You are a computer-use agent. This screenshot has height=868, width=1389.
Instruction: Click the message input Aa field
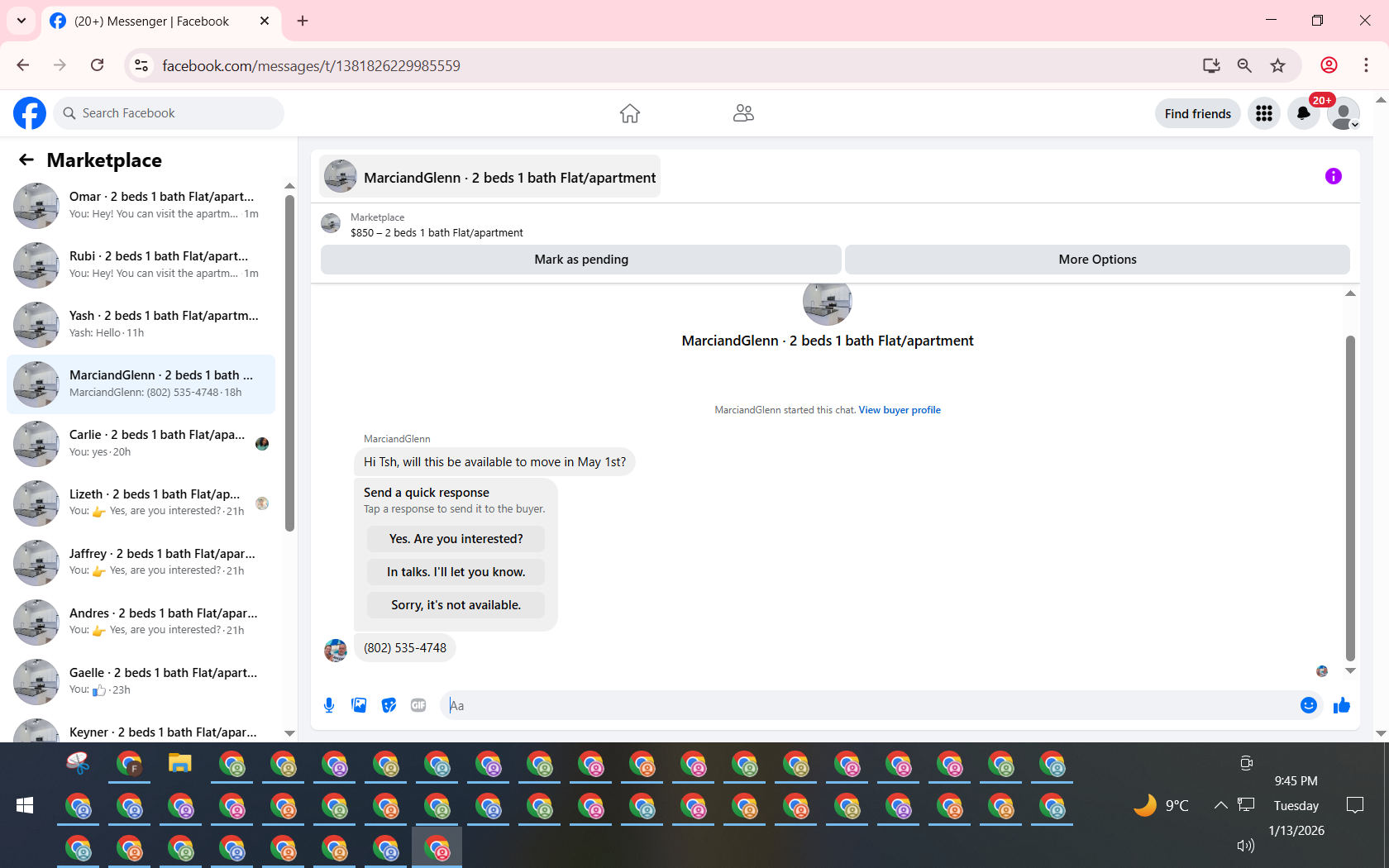click(x=868, y=705)
